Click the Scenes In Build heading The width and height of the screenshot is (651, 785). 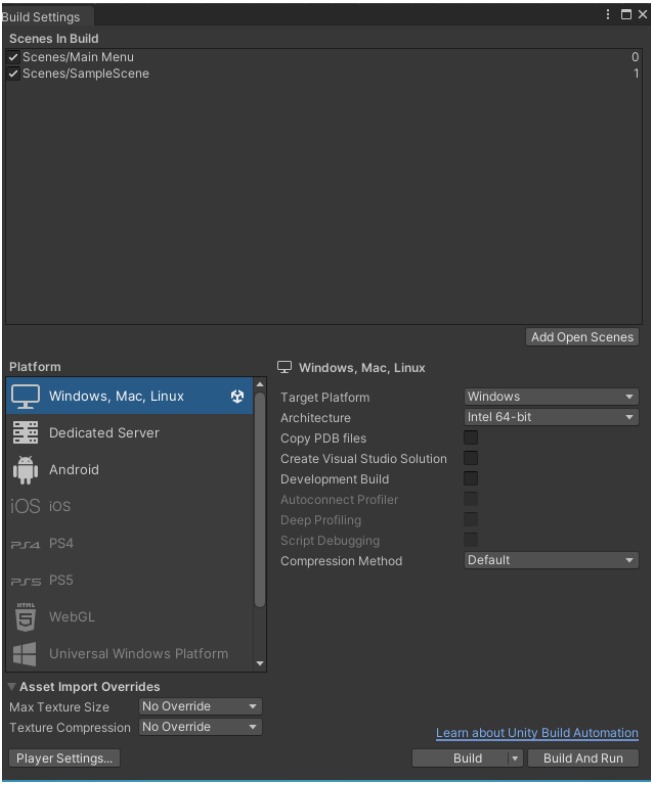tap(54, 39)
